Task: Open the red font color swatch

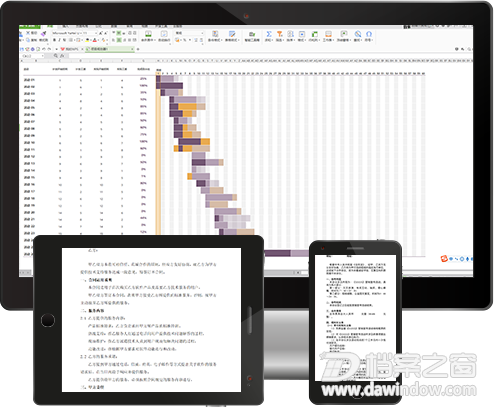Action: coord(95,40)
